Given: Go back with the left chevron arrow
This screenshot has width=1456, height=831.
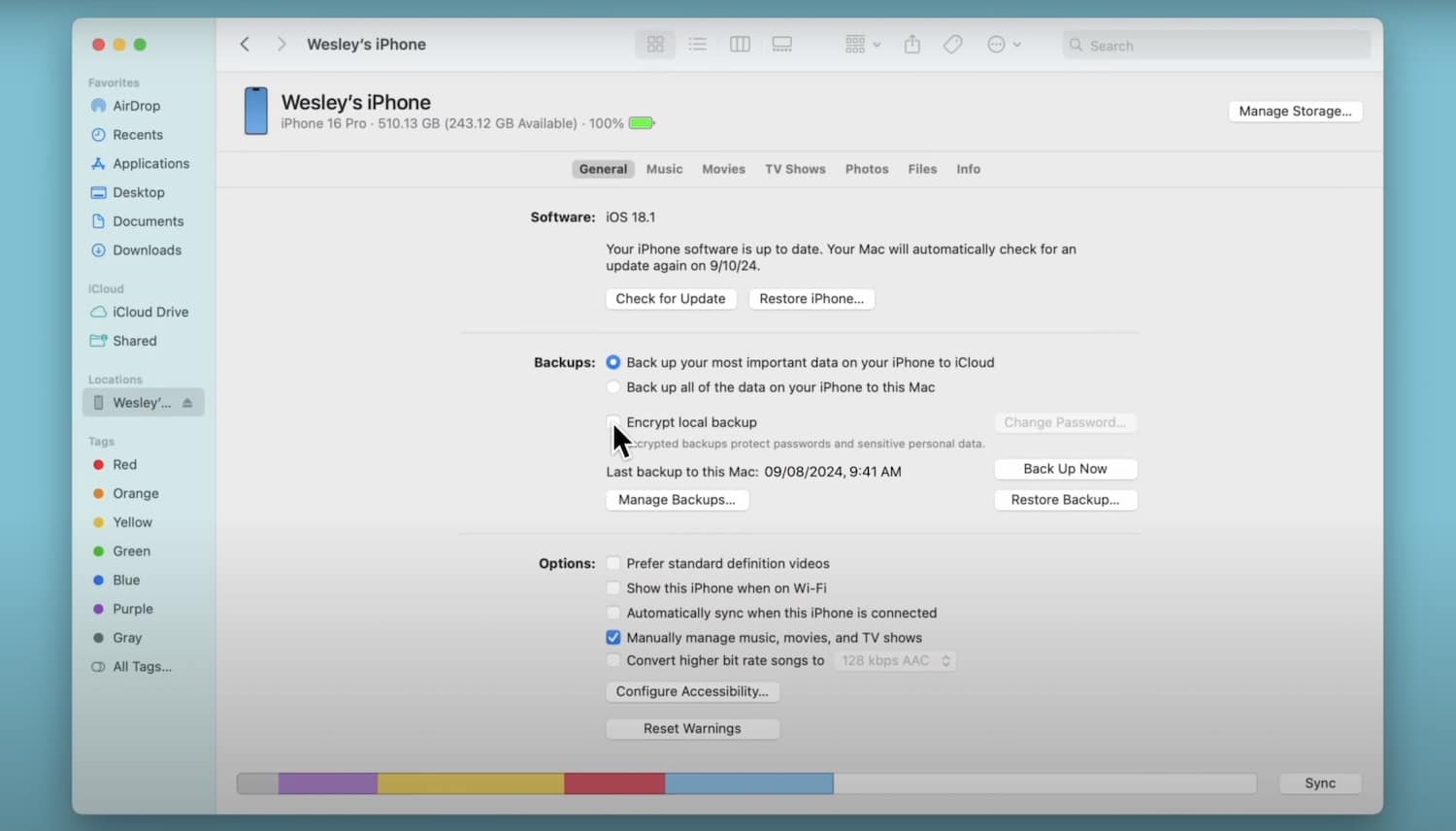Looking at the screenshot, I should coord(245,44).
